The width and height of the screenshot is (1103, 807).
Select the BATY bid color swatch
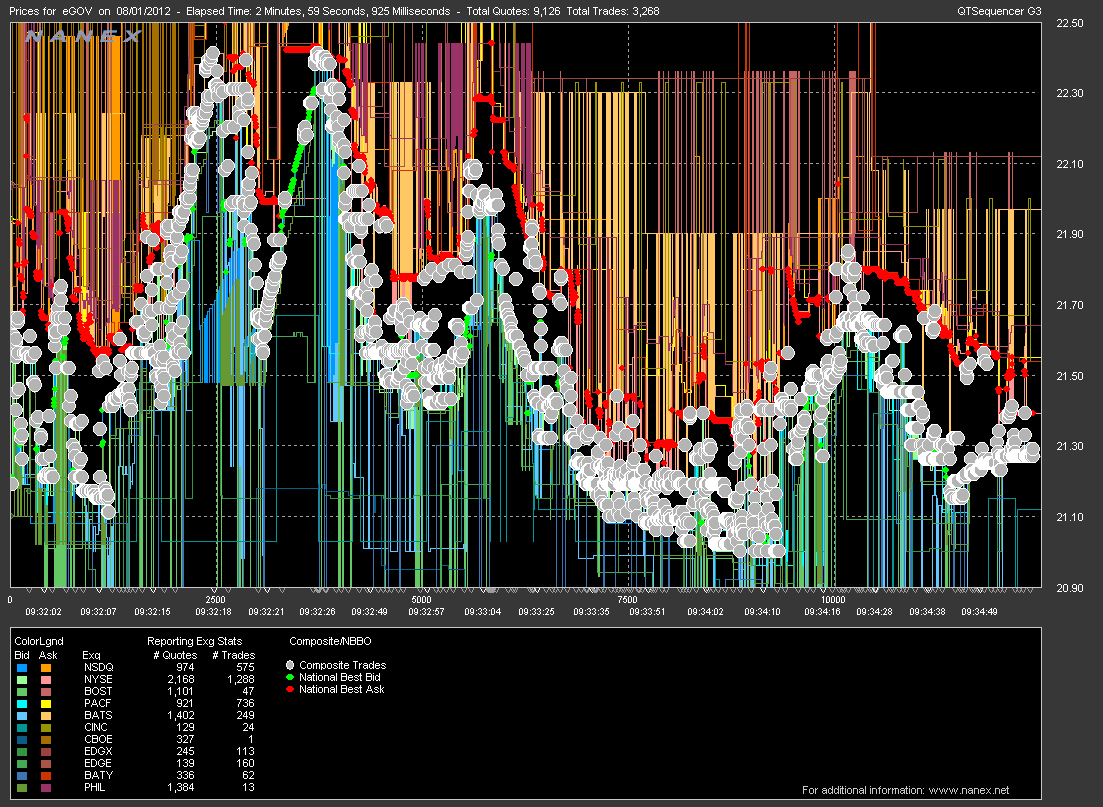[22, 775]
